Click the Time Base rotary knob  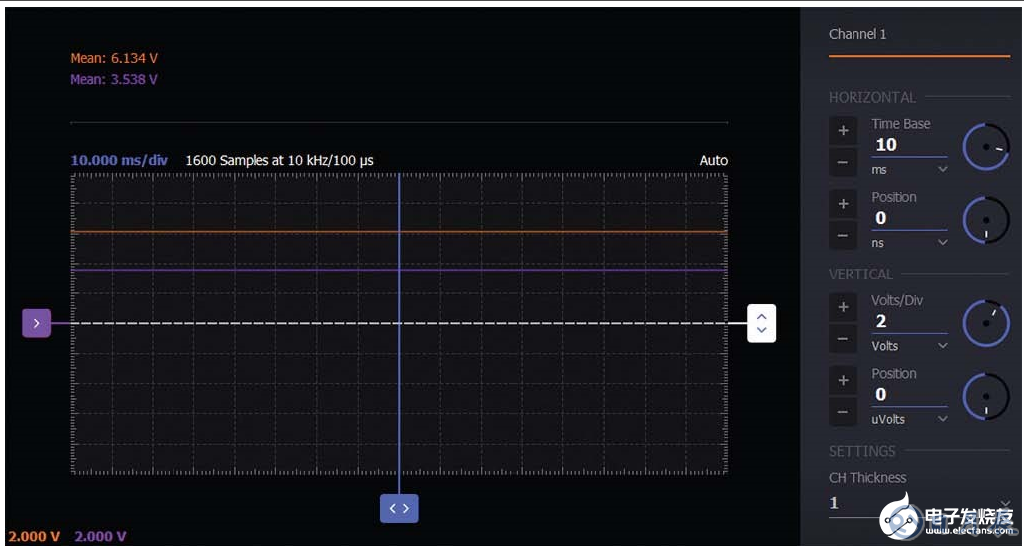(986, 146)
